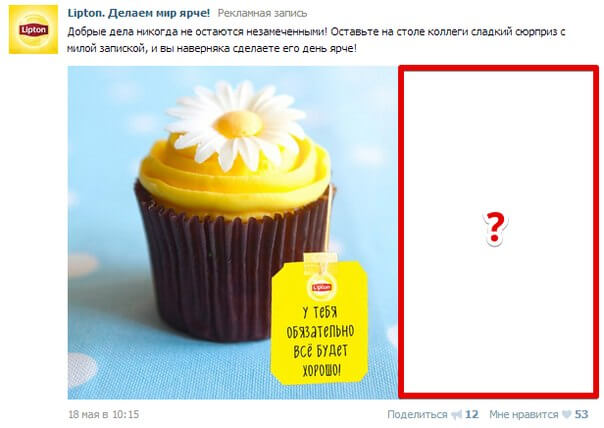Viewport: 604px width, 428px height.
Task: Click the "Рекламная запись" label
Action: click(262, 13)
